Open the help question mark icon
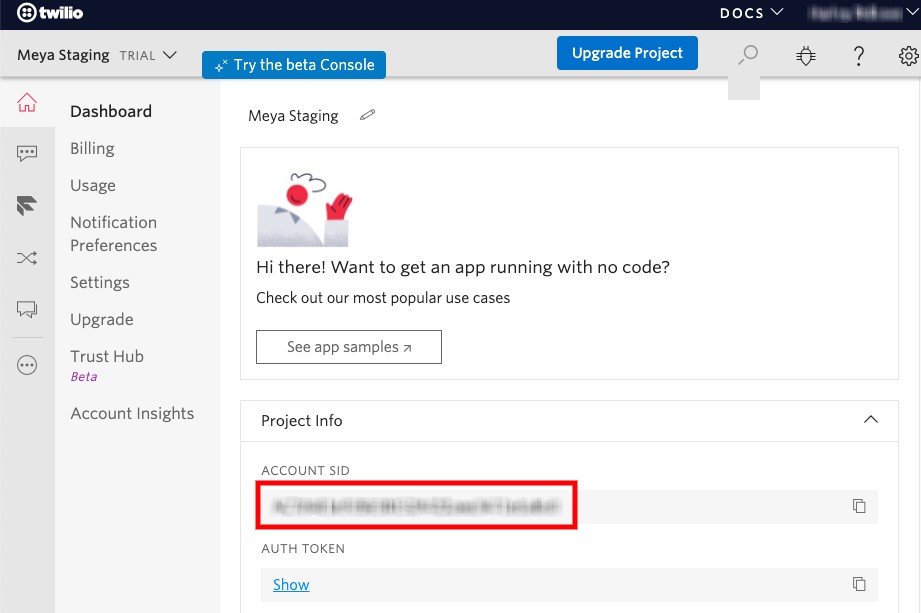The image size is (921, 613). [858, 56]
